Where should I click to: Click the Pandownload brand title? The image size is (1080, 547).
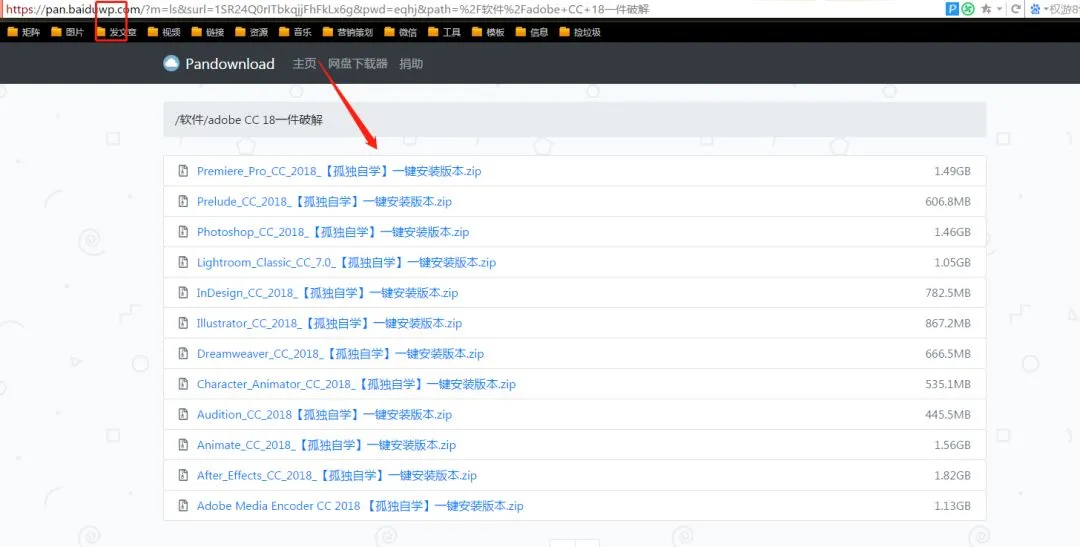tap(230, 63)
